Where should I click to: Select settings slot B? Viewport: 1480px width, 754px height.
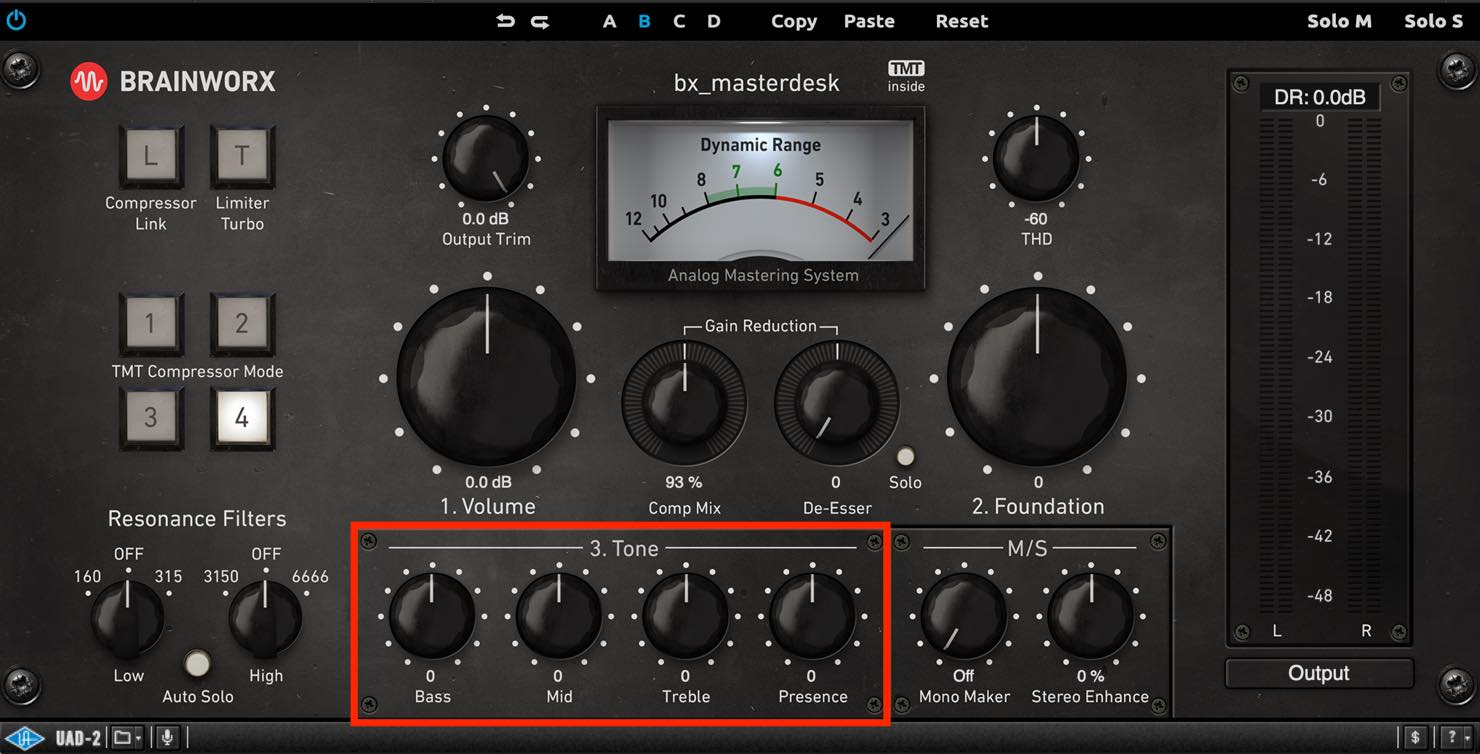click(644, 21)
